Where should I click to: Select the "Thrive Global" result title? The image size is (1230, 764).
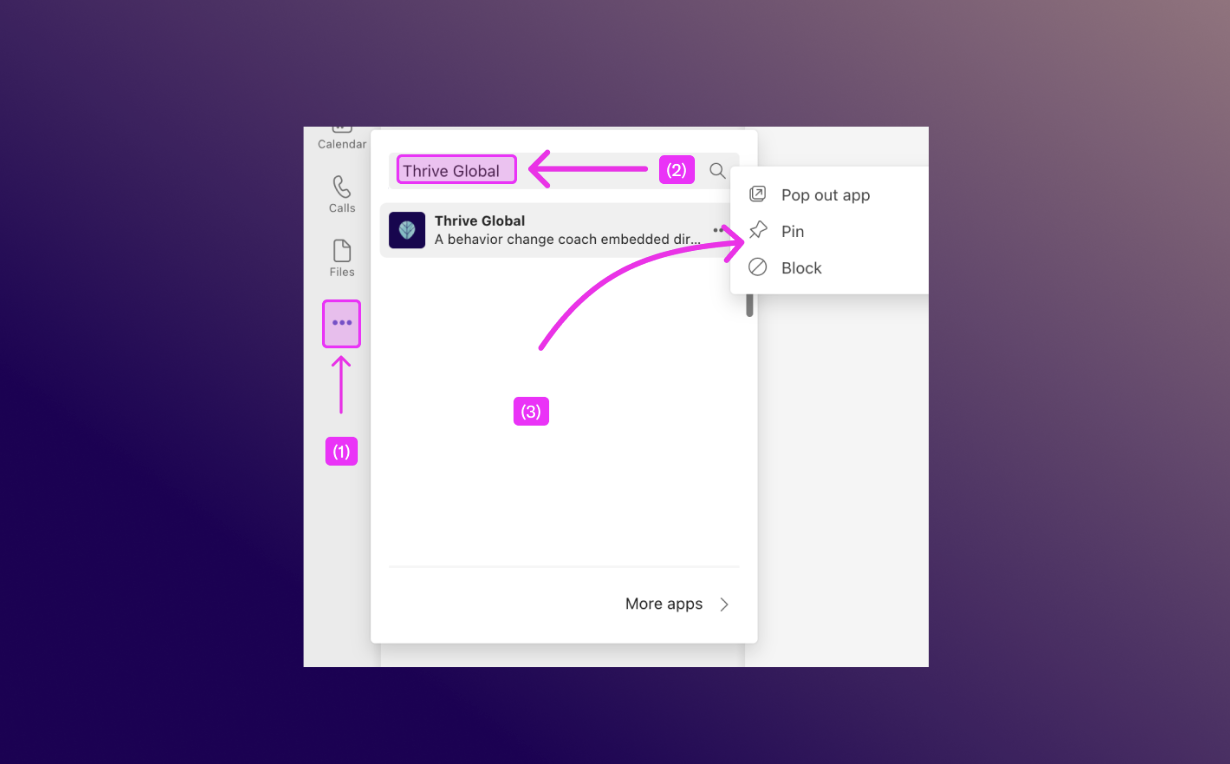(480, 221)
